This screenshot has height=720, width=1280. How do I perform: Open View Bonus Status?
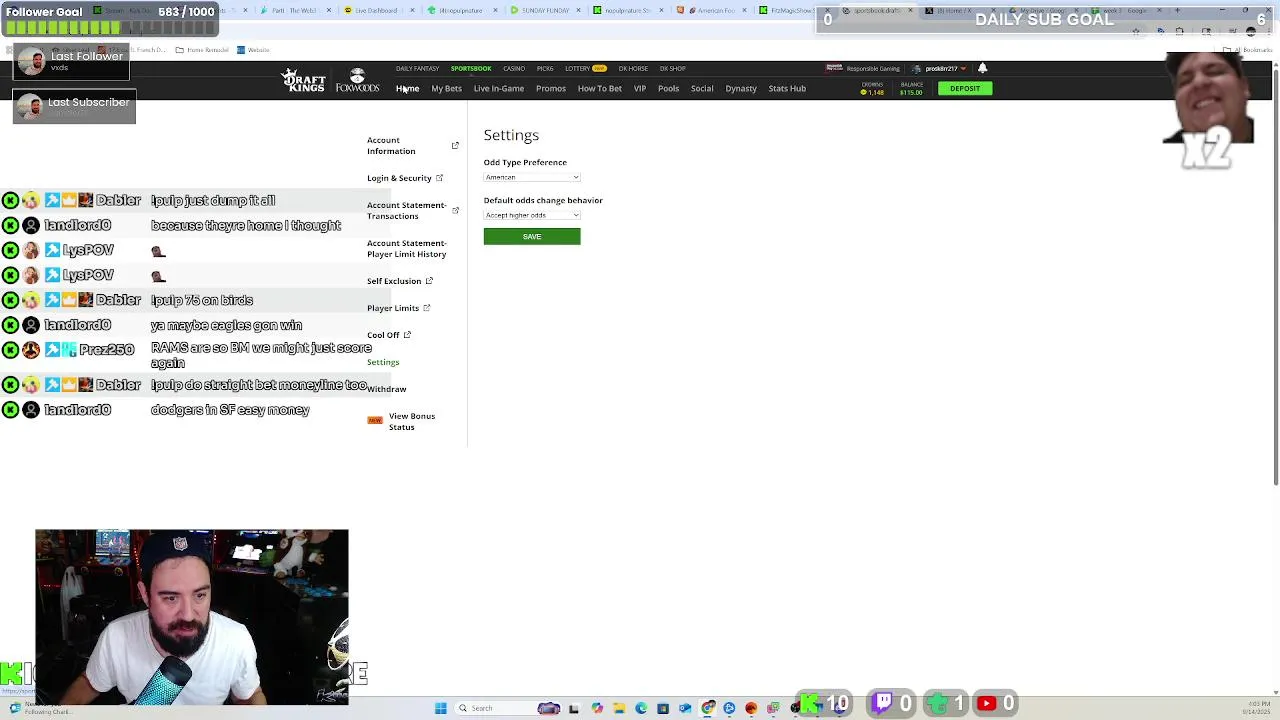pos(412,421)
